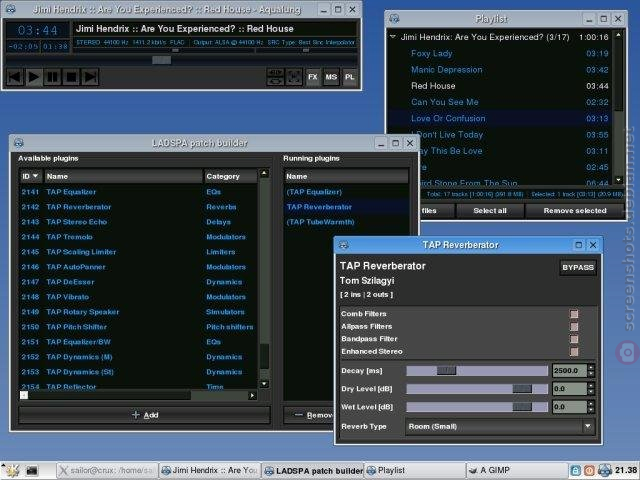Screen dimensions: 640x480
Task: Sort available plugins by Name column
Action: 123,176
